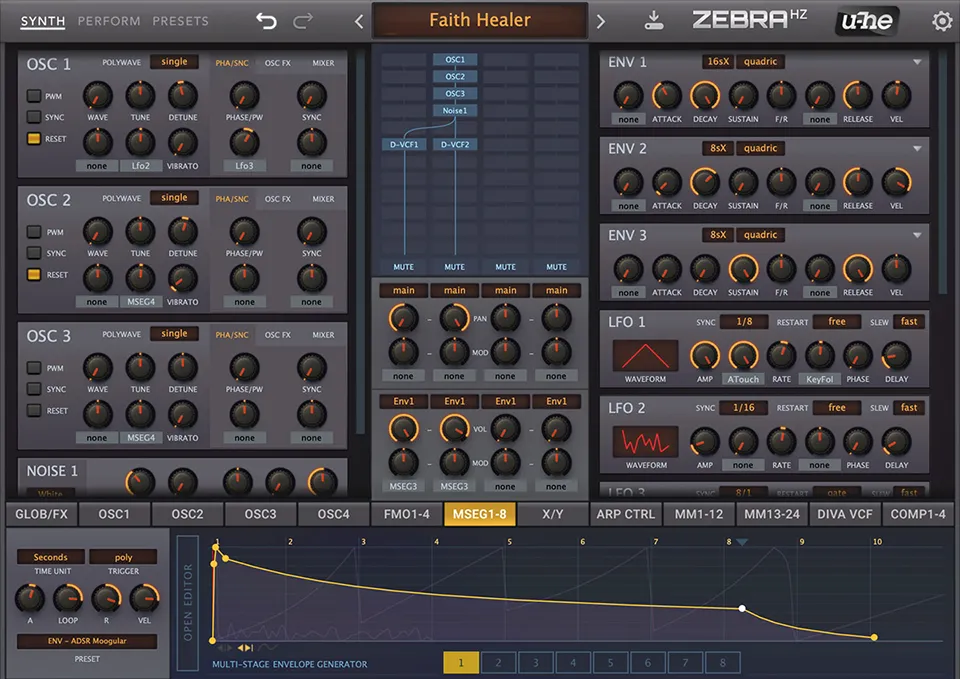Click the LFO 2 random waveform display
960x679 pixels.
(x=645, y=441)
